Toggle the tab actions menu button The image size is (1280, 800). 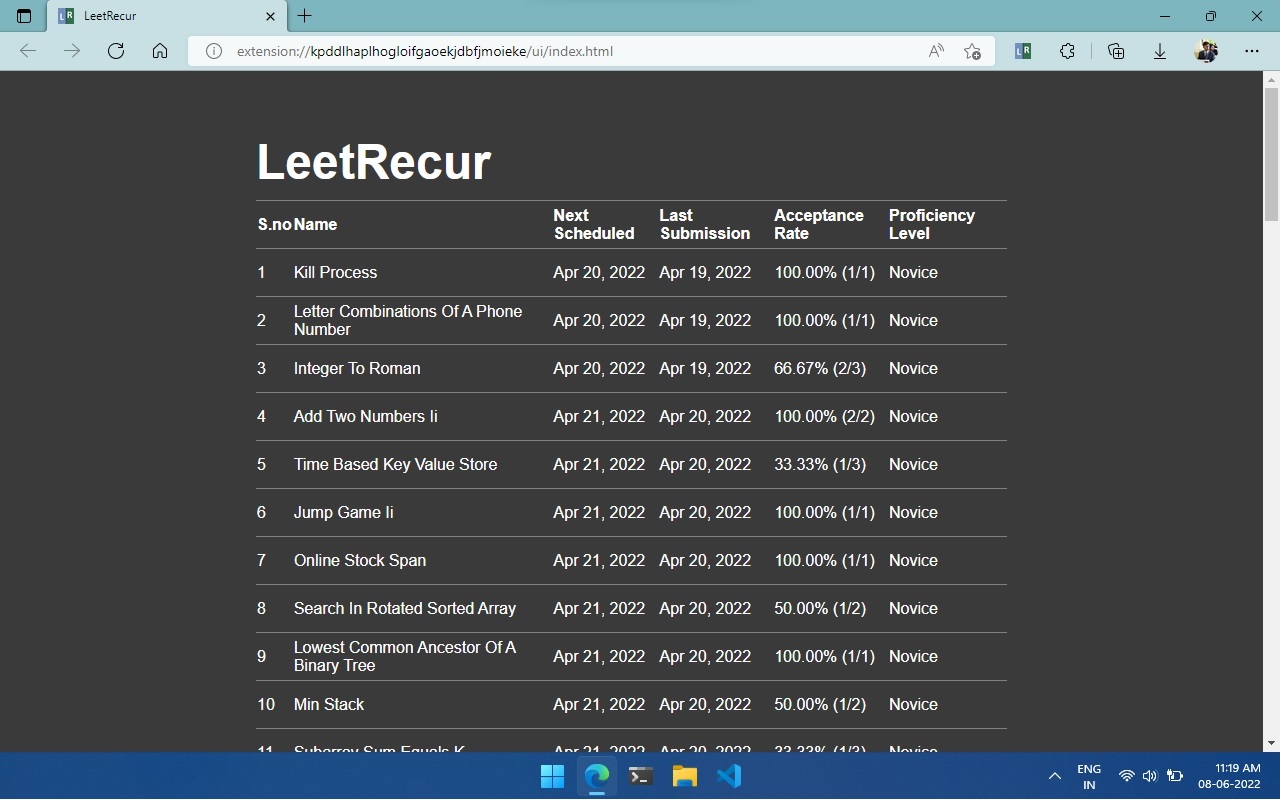23,15
